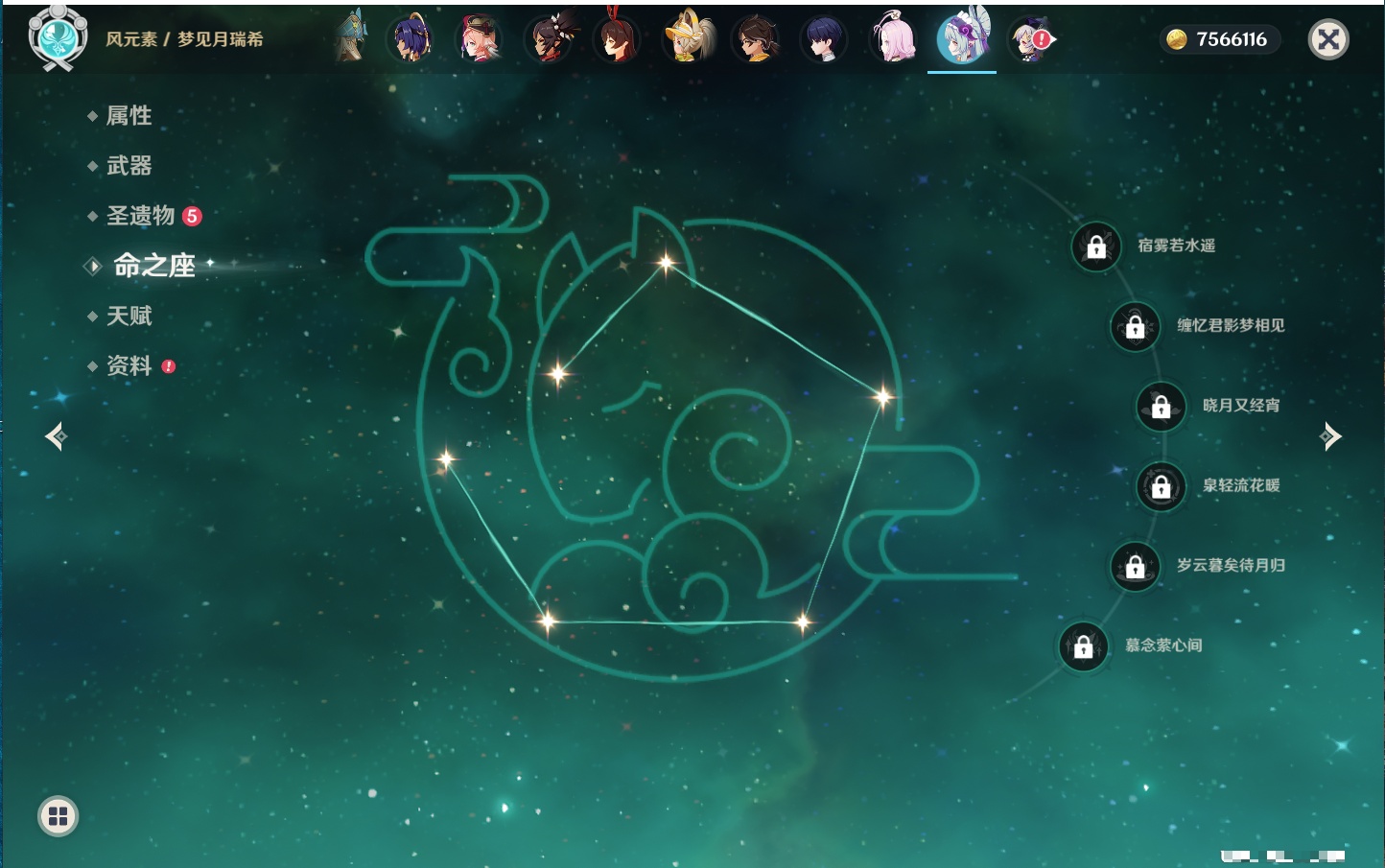Close the character screen with the X
Image resolution: width=1385 pixels, height=868 pixels.
tap(1328, 39)
